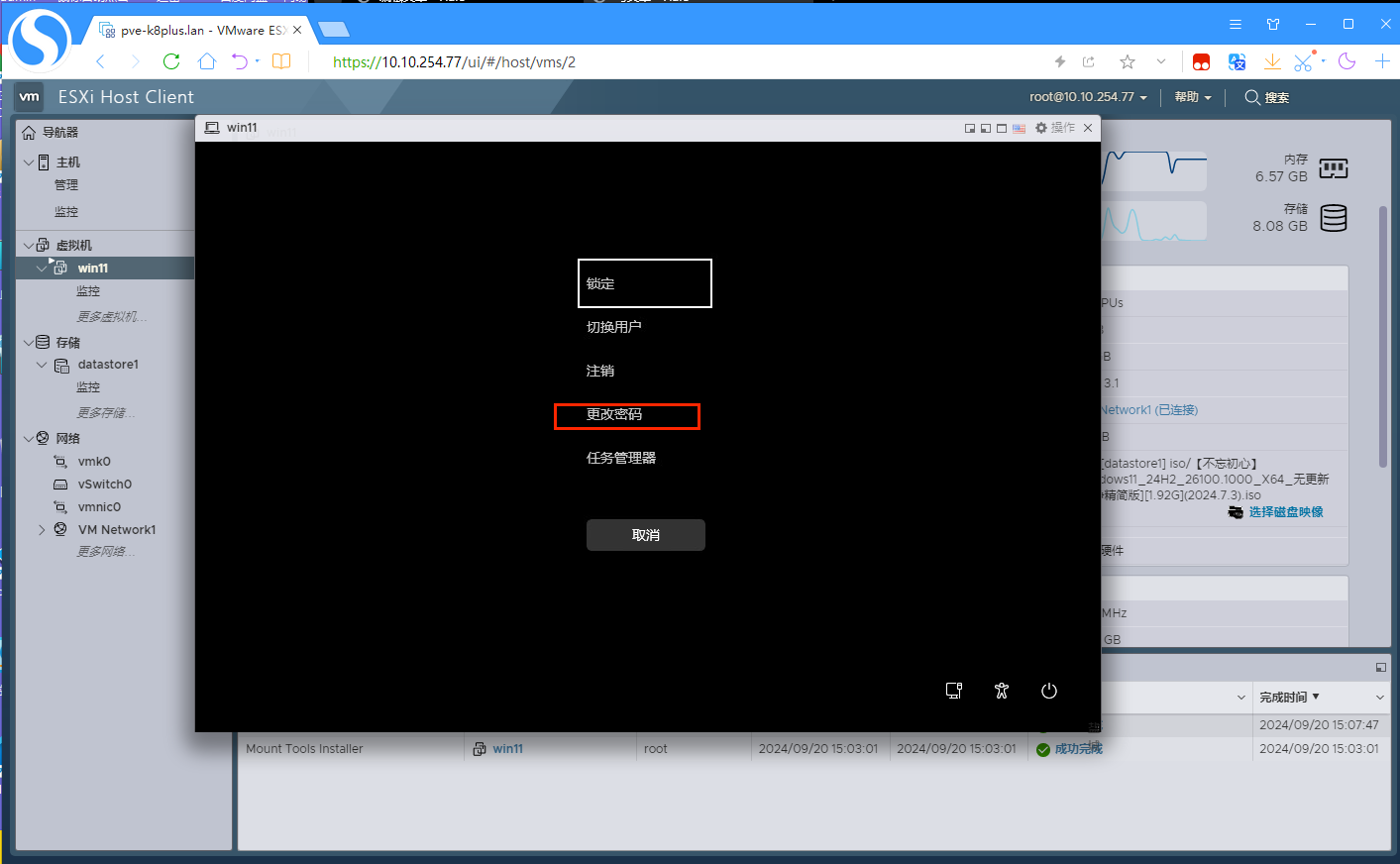Select 注销 option

pos(600,371)
